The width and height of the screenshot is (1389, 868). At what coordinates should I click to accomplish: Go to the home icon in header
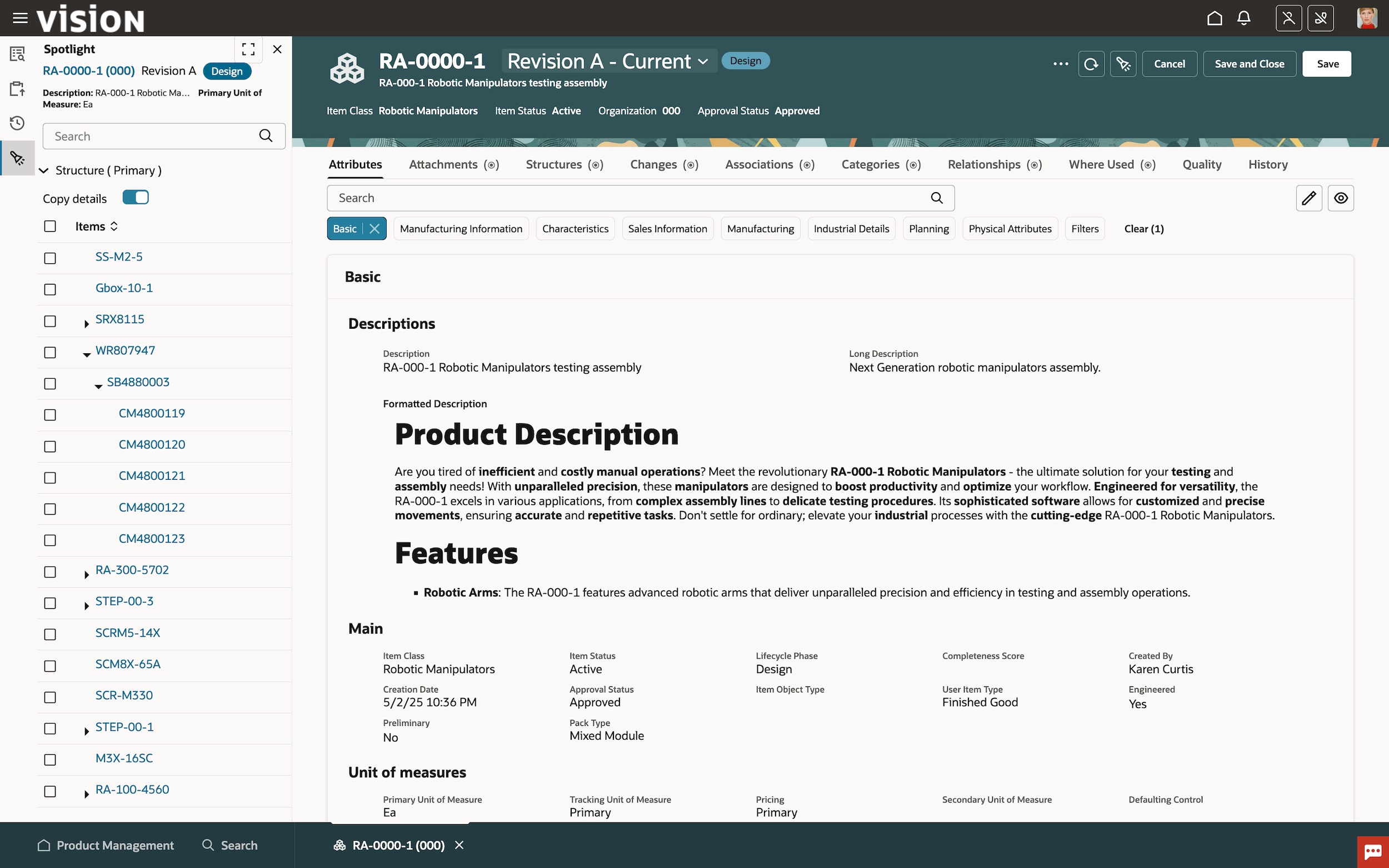pos(1215,18)
